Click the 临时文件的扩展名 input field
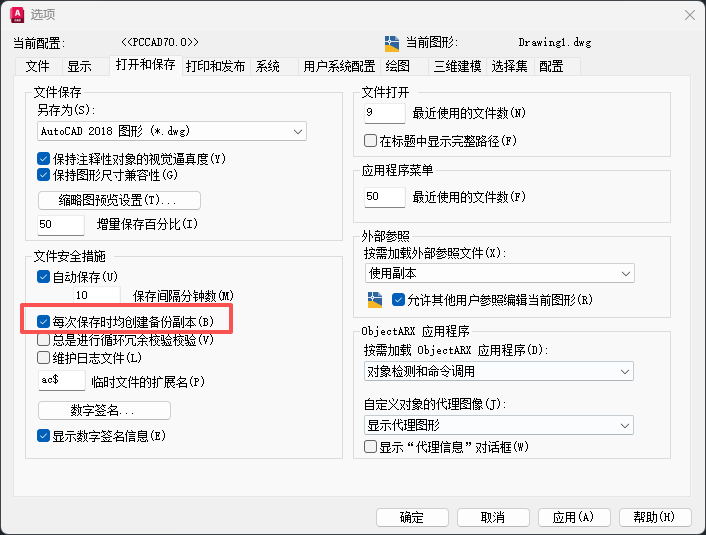Viewport: 706px width, 535px height. (x=62, y=381)
